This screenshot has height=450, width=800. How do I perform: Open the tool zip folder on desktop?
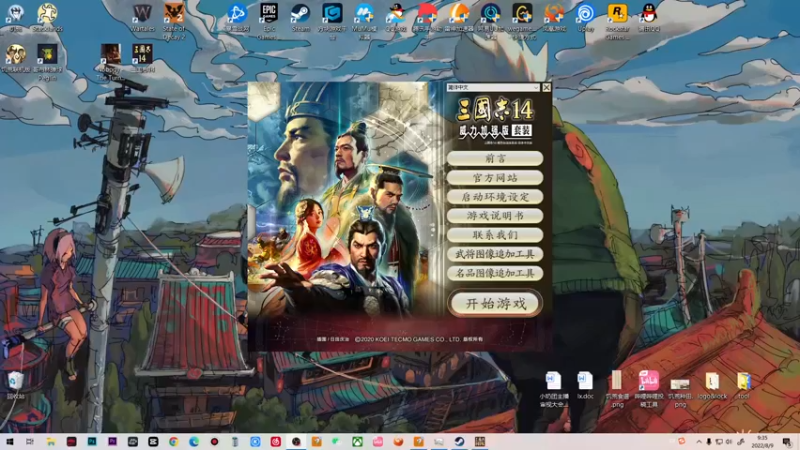pyautogui.click(x=743, y=385)
